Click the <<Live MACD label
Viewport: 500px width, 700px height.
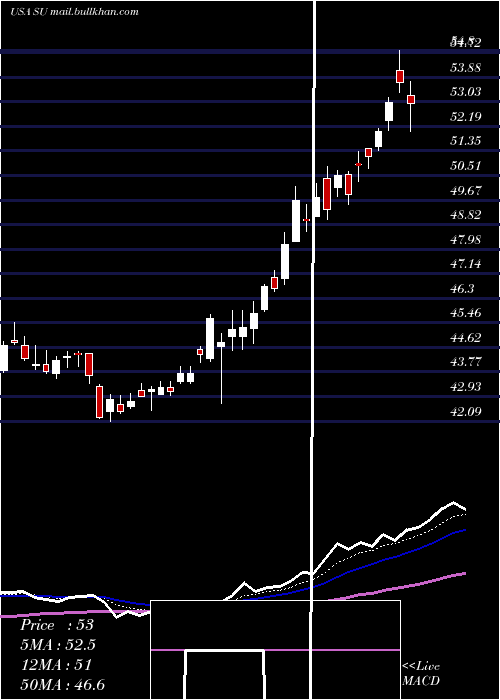(x=421, y=673)
